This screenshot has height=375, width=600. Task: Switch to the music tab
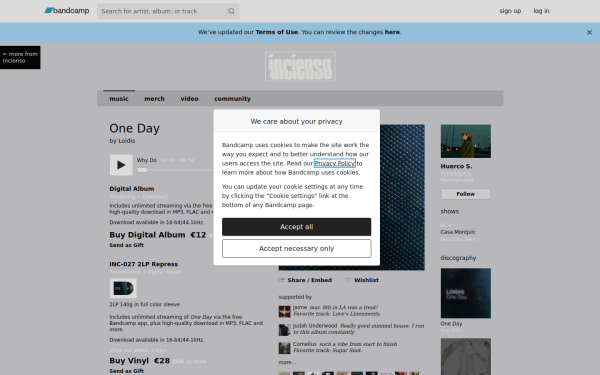119,99
